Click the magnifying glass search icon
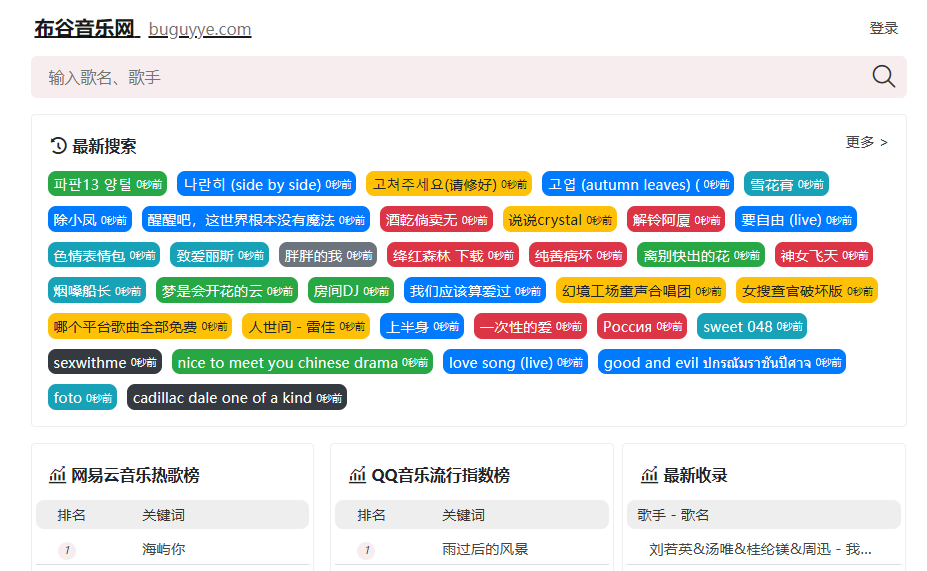 click(883, 77)
